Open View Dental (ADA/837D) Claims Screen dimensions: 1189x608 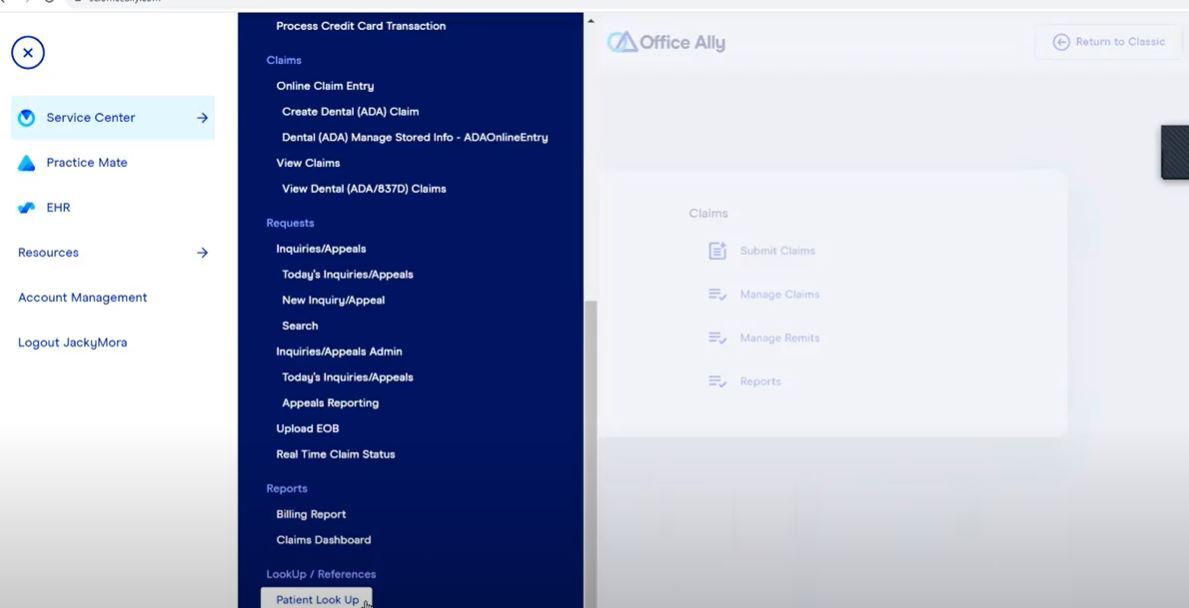pos(364,189)
